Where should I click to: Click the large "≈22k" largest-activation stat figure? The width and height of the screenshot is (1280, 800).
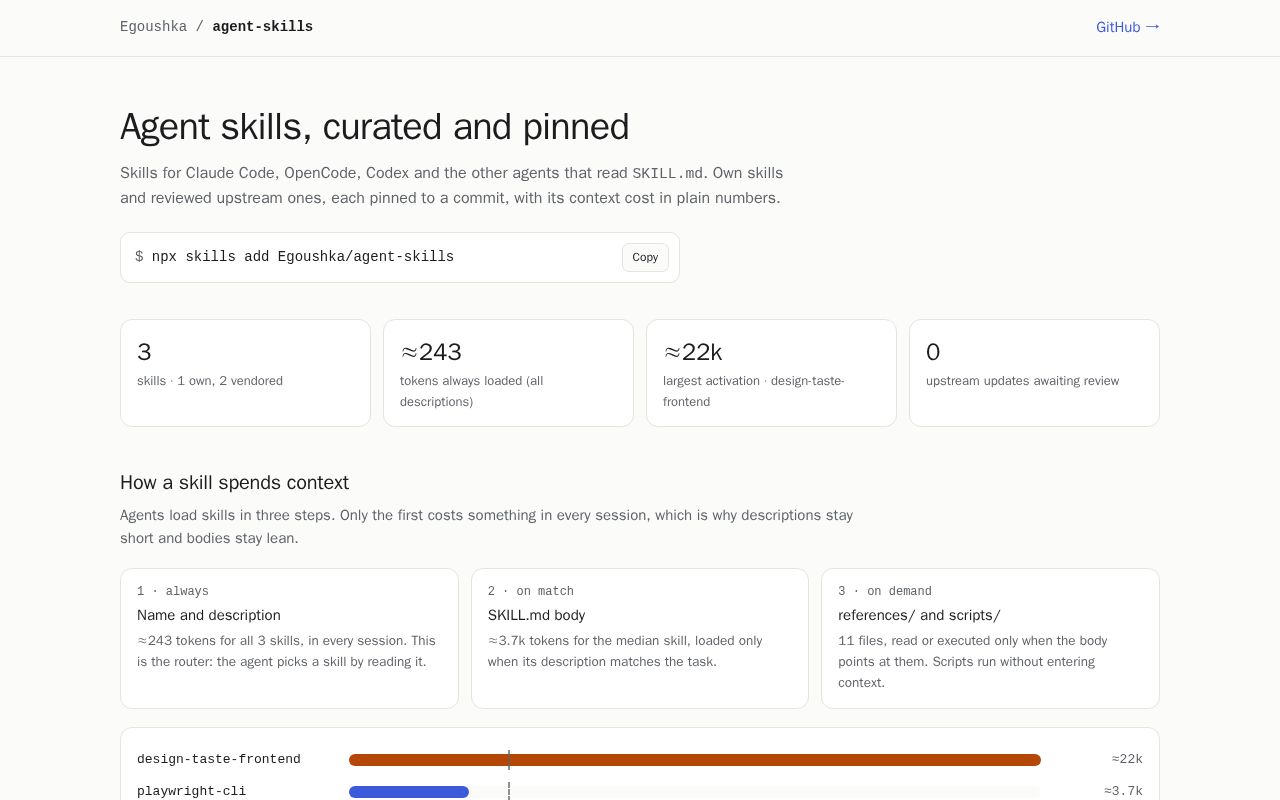693,352
